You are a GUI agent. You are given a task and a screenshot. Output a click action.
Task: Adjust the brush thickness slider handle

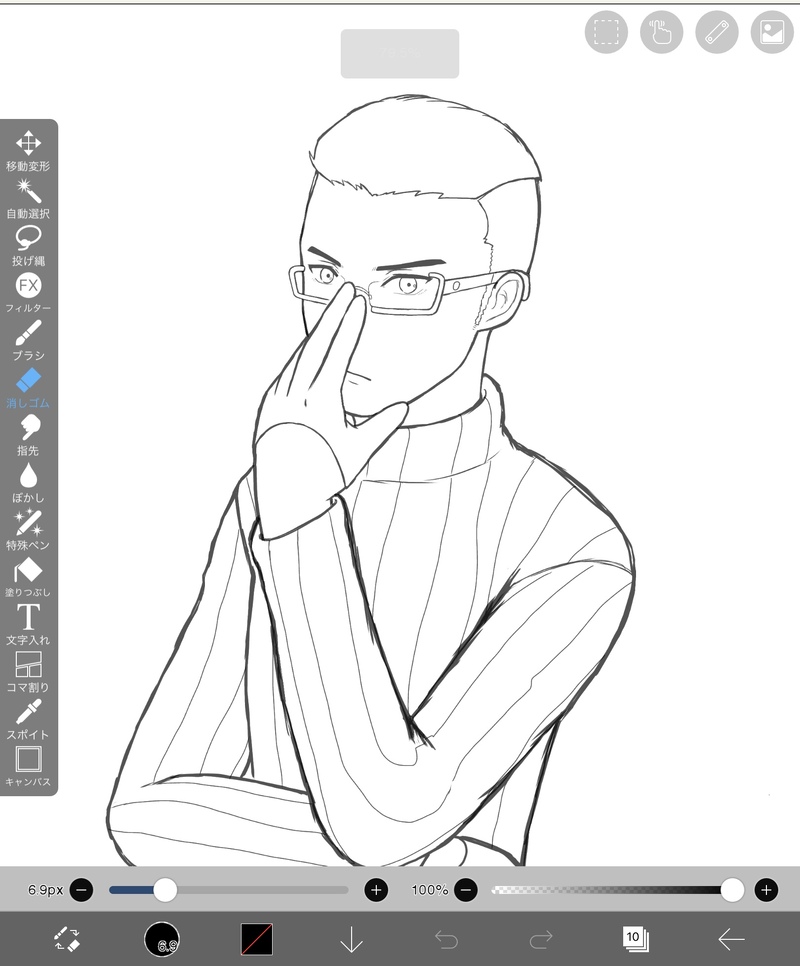pyautogui.click(x=164, y=890)
